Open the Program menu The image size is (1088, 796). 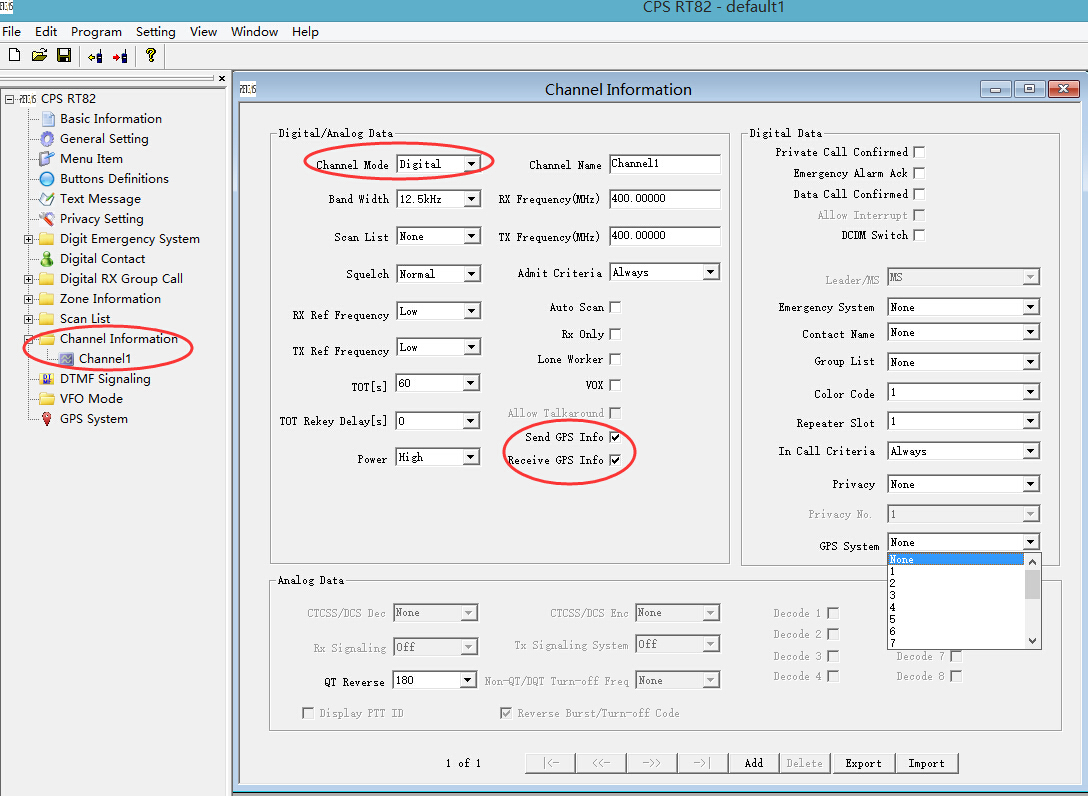96,32
